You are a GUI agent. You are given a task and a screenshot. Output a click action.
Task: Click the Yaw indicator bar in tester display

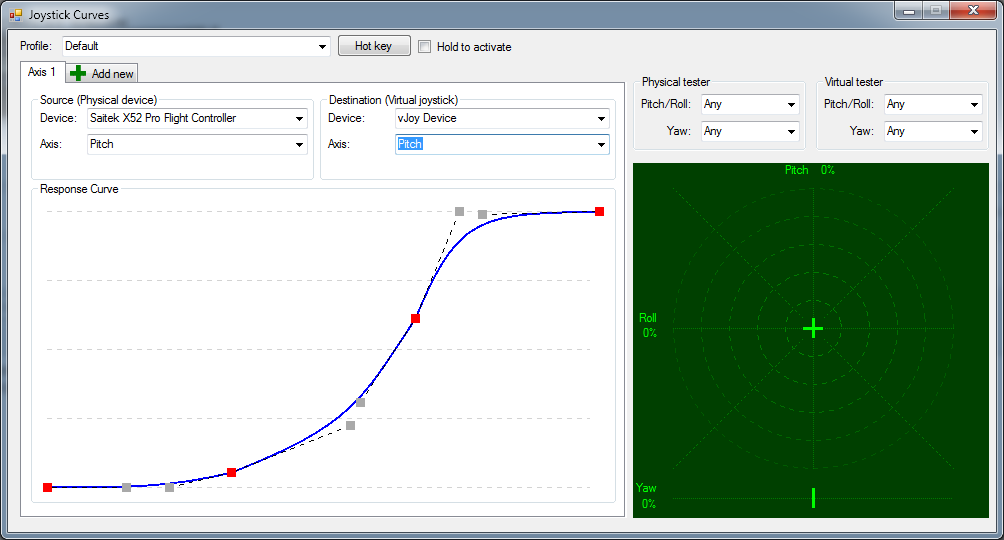tap(813, 498)
